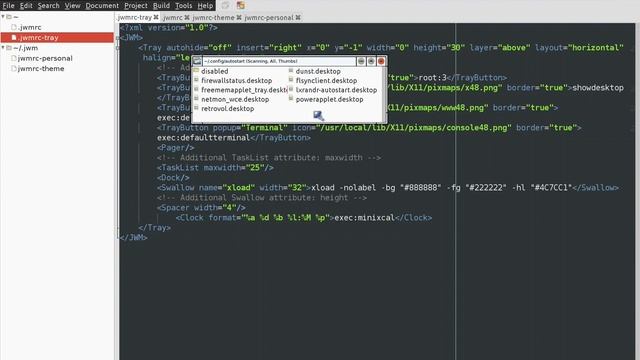Click the exec:defaultterminal line in editor
Screen dimensions: 640x360
click(234, 138)
